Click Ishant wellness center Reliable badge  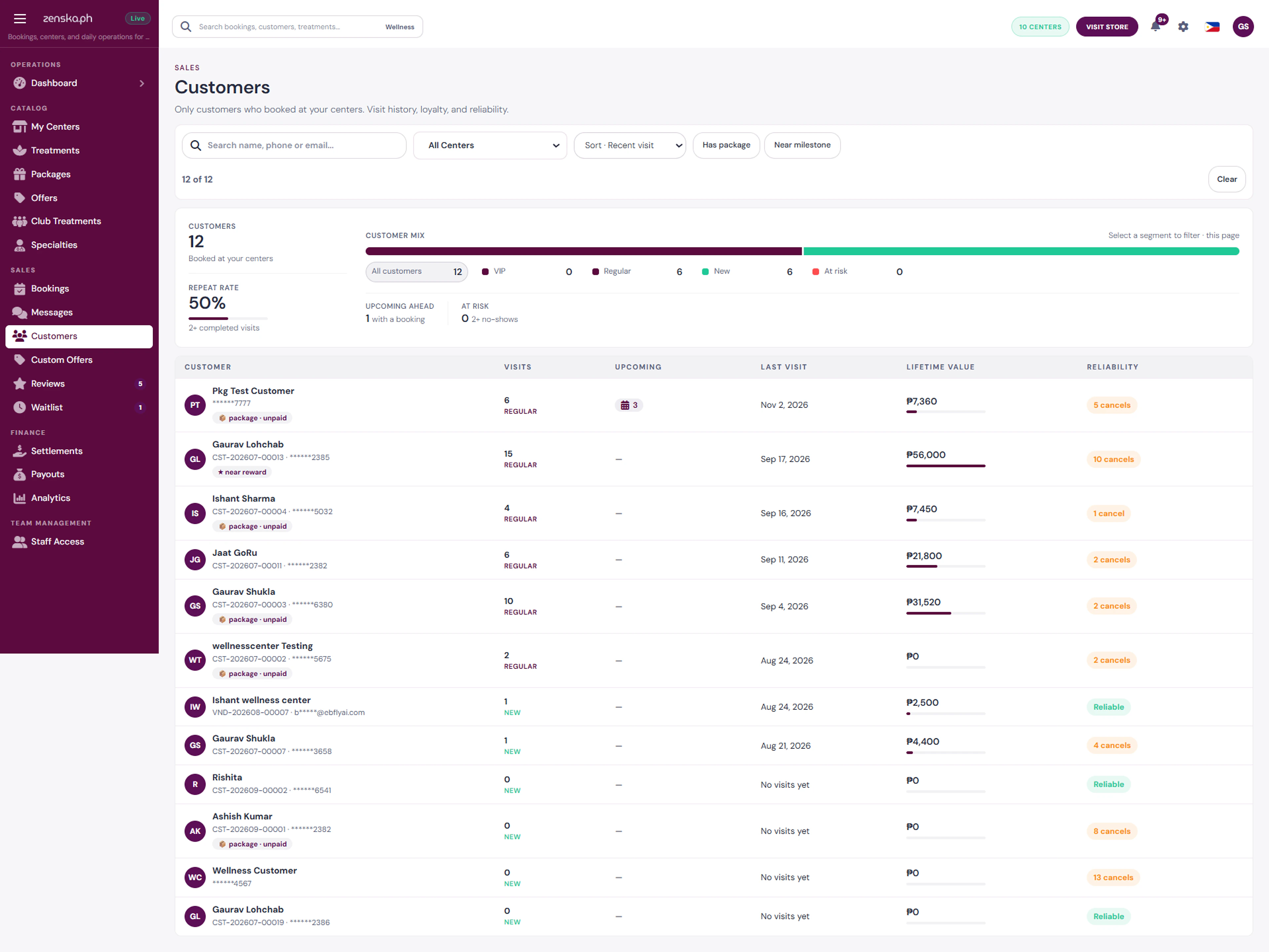(x=1108, y=707)
